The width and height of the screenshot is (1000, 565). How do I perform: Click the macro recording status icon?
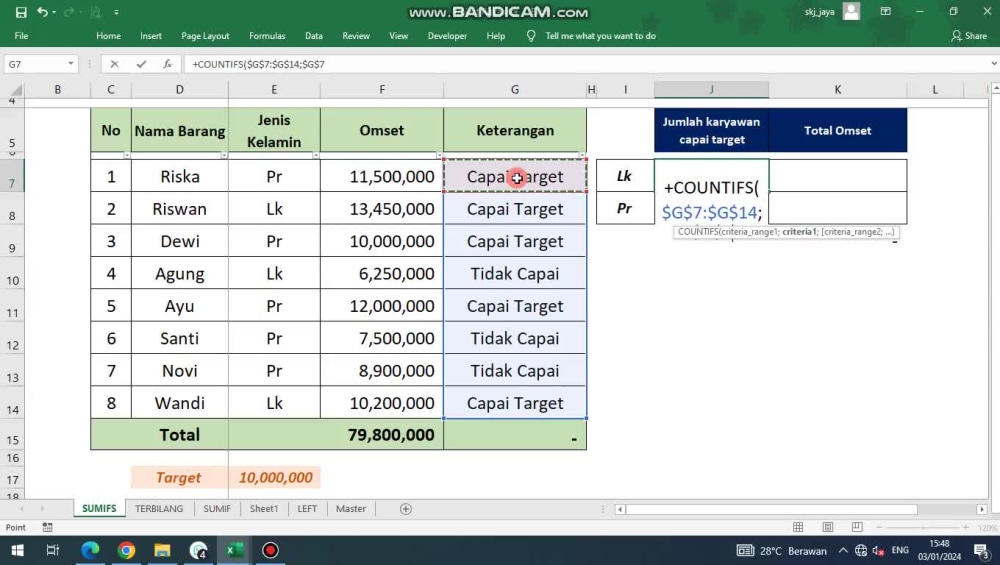(47, 527)
